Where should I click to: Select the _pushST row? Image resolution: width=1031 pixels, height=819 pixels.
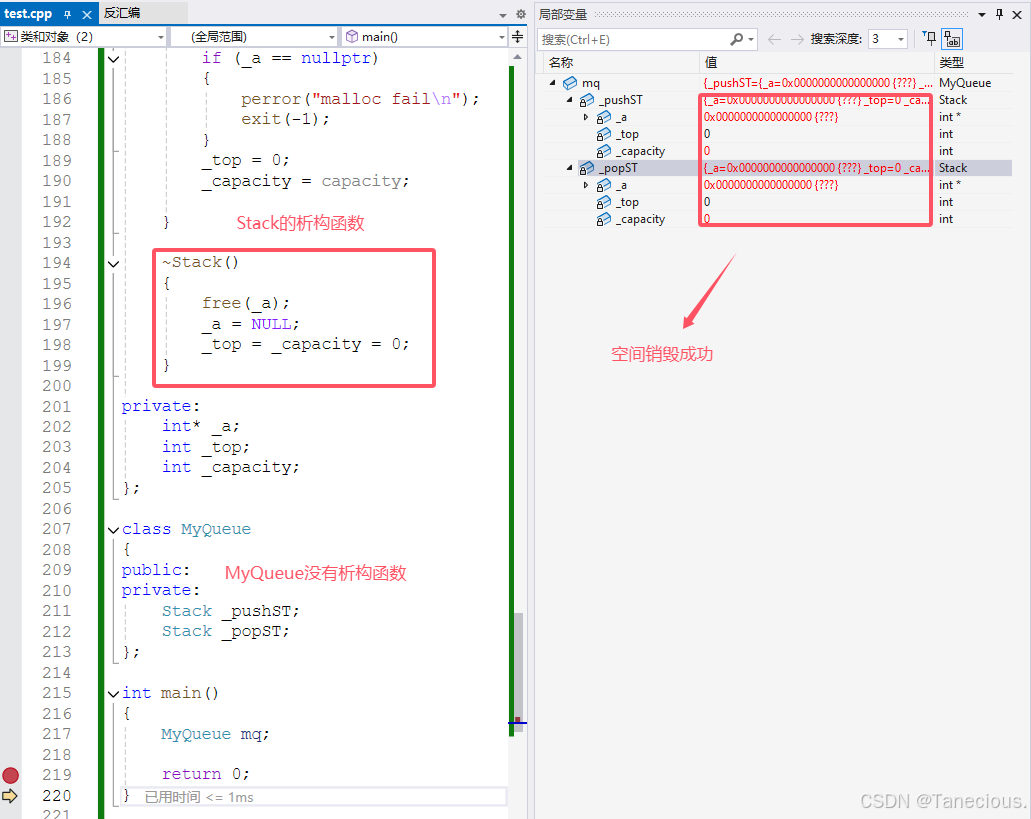click(x=778, y=100)
